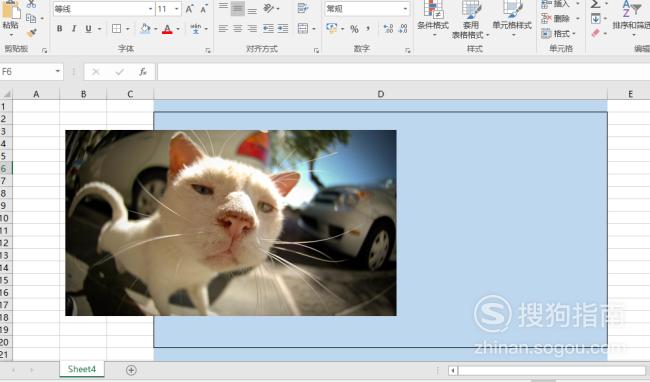Click the AutoSum sigma icon
The width and height of the screenshot is (650, 382).
click(x=595, y=5)
